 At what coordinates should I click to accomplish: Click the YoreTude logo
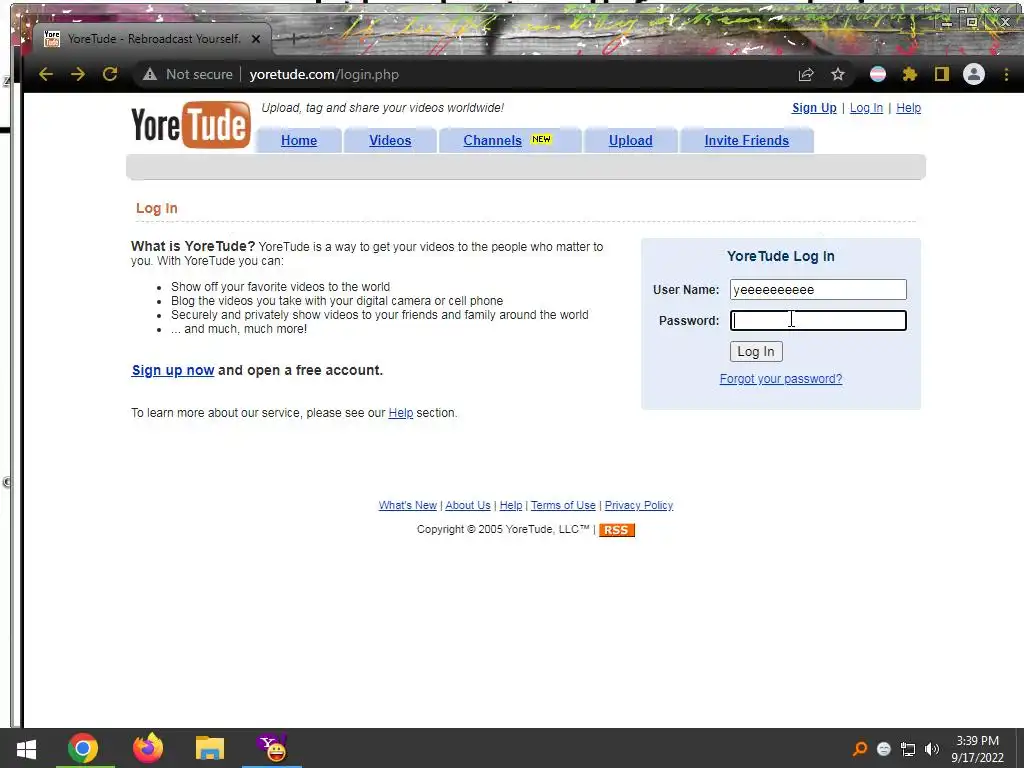[x=191, y=124]
